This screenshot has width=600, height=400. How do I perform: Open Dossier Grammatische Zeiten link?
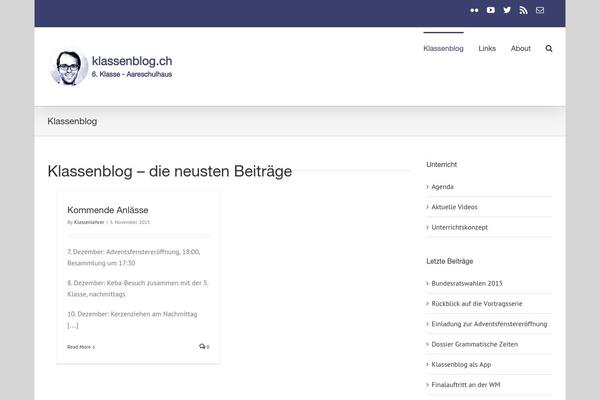[x=474, y=344]
